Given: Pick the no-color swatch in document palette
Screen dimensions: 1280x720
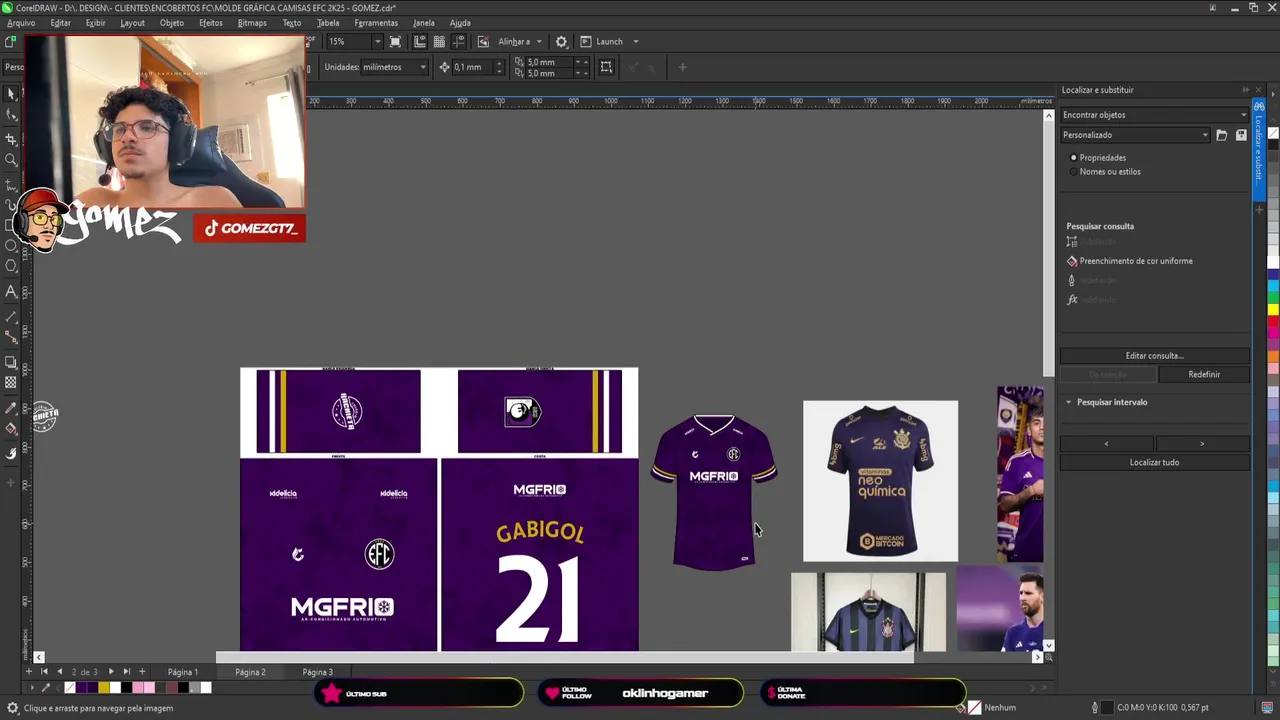Looking at the screenshot, I should point(69,688).
